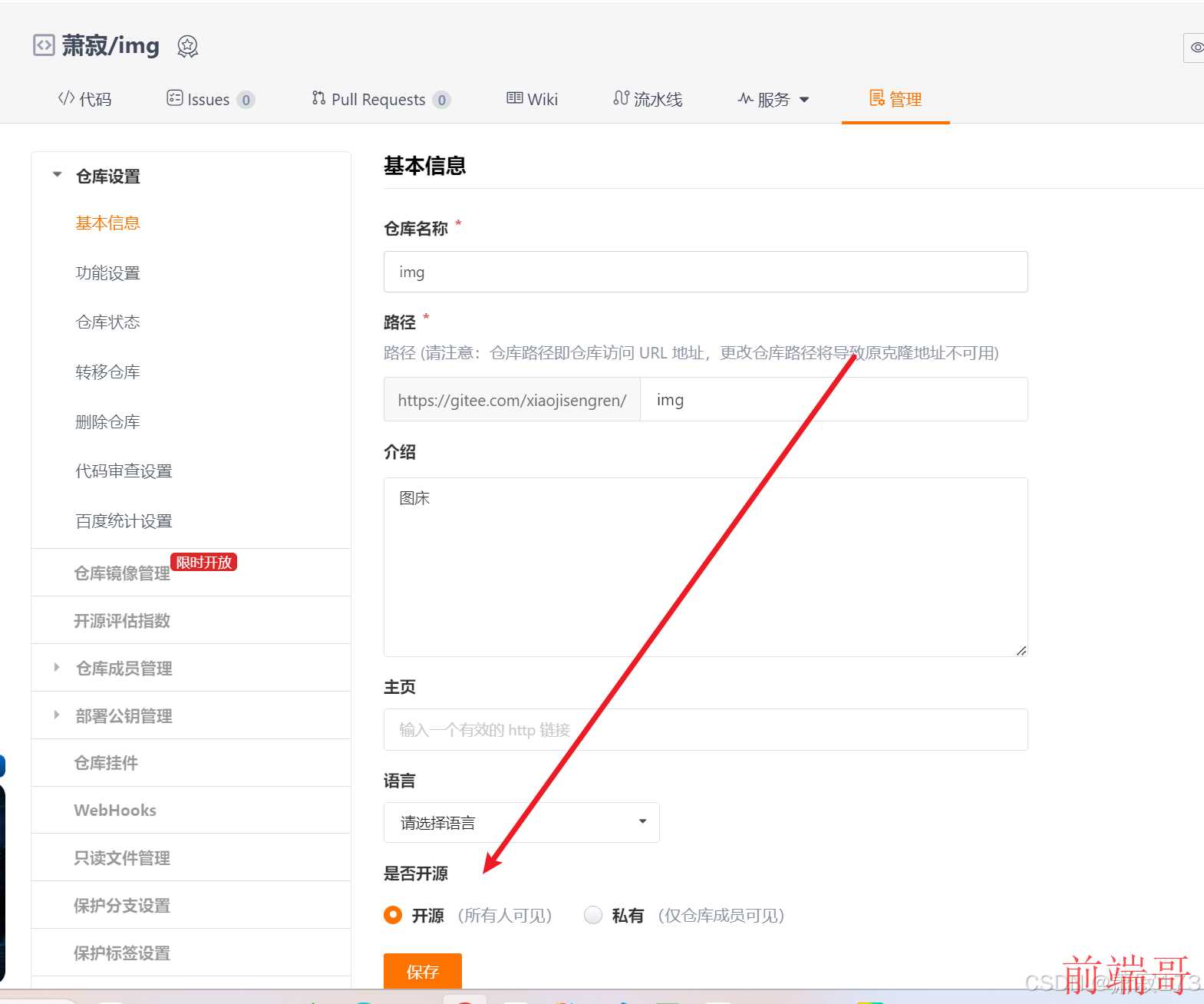Open 百度统计设置 in the sidebar
This screenshot has height=1004, width=1204.
click(124, 521)
